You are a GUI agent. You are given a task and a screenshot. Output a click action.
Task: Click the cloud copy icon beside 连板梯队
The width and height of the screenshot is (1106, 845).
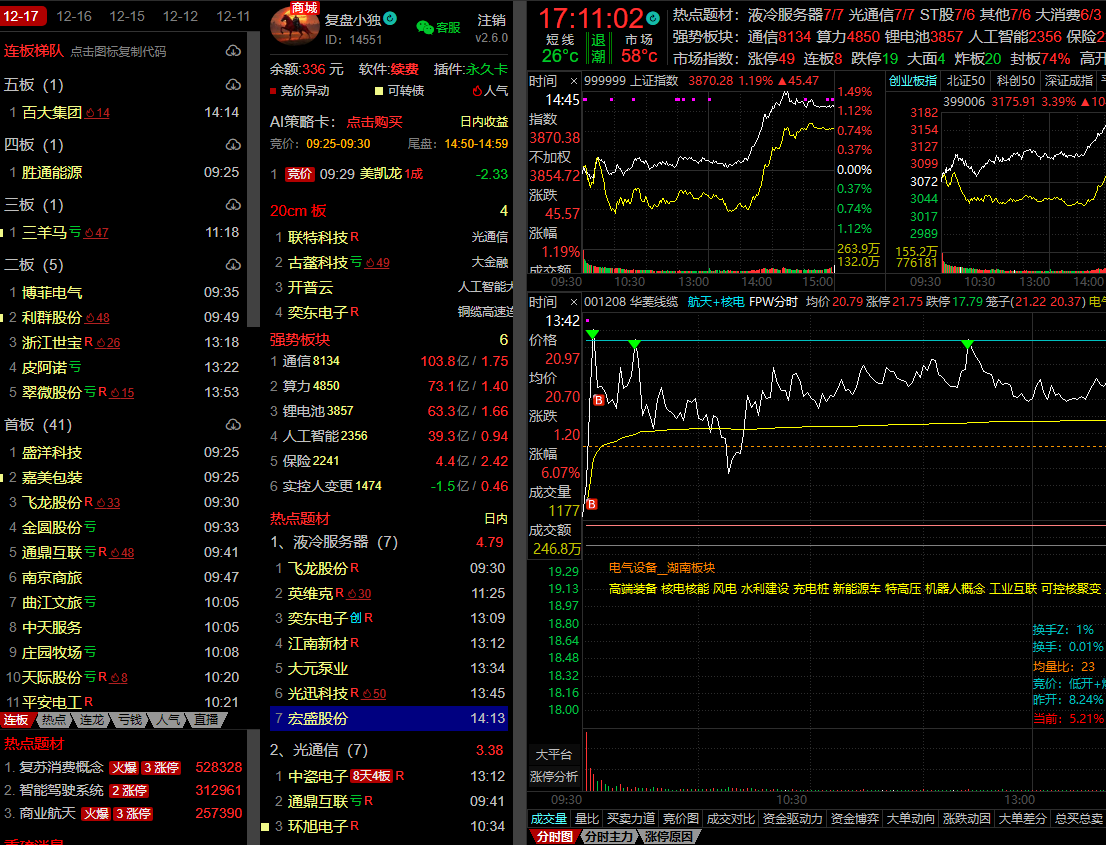coord(233,51)
